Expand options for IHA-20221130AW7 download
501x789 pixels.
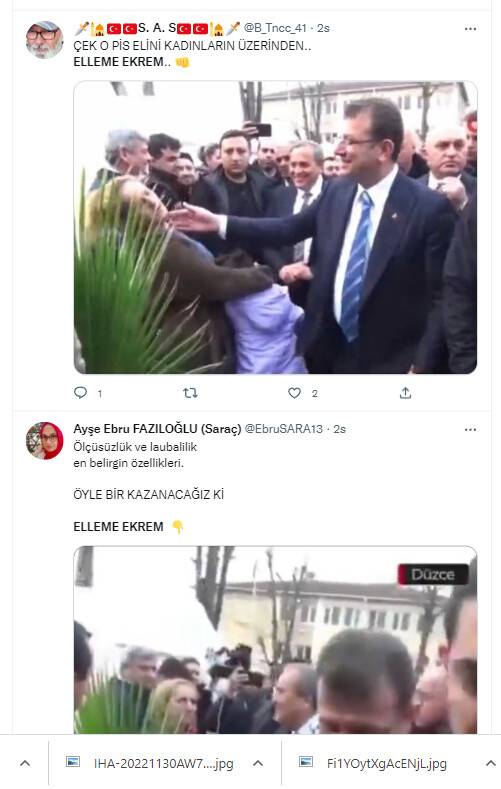tap(258, 763)
